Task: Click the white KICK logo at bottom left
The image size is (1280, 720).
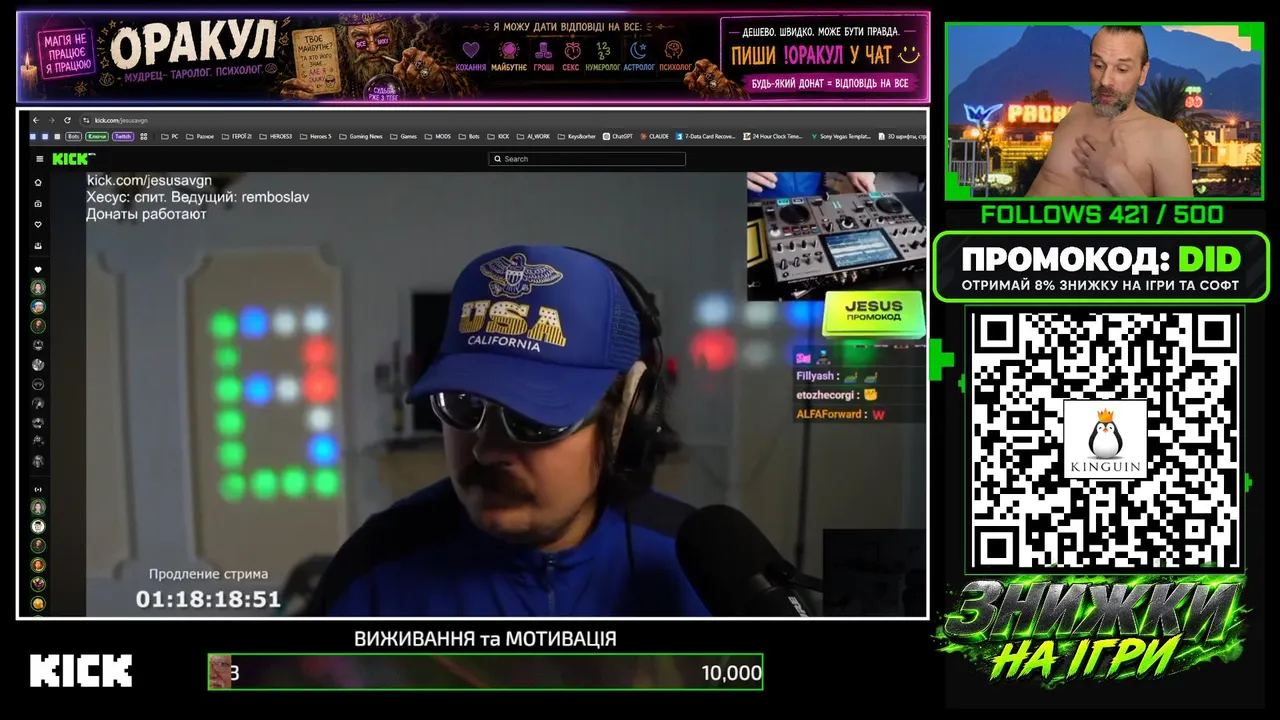Action: pos(81,671)
